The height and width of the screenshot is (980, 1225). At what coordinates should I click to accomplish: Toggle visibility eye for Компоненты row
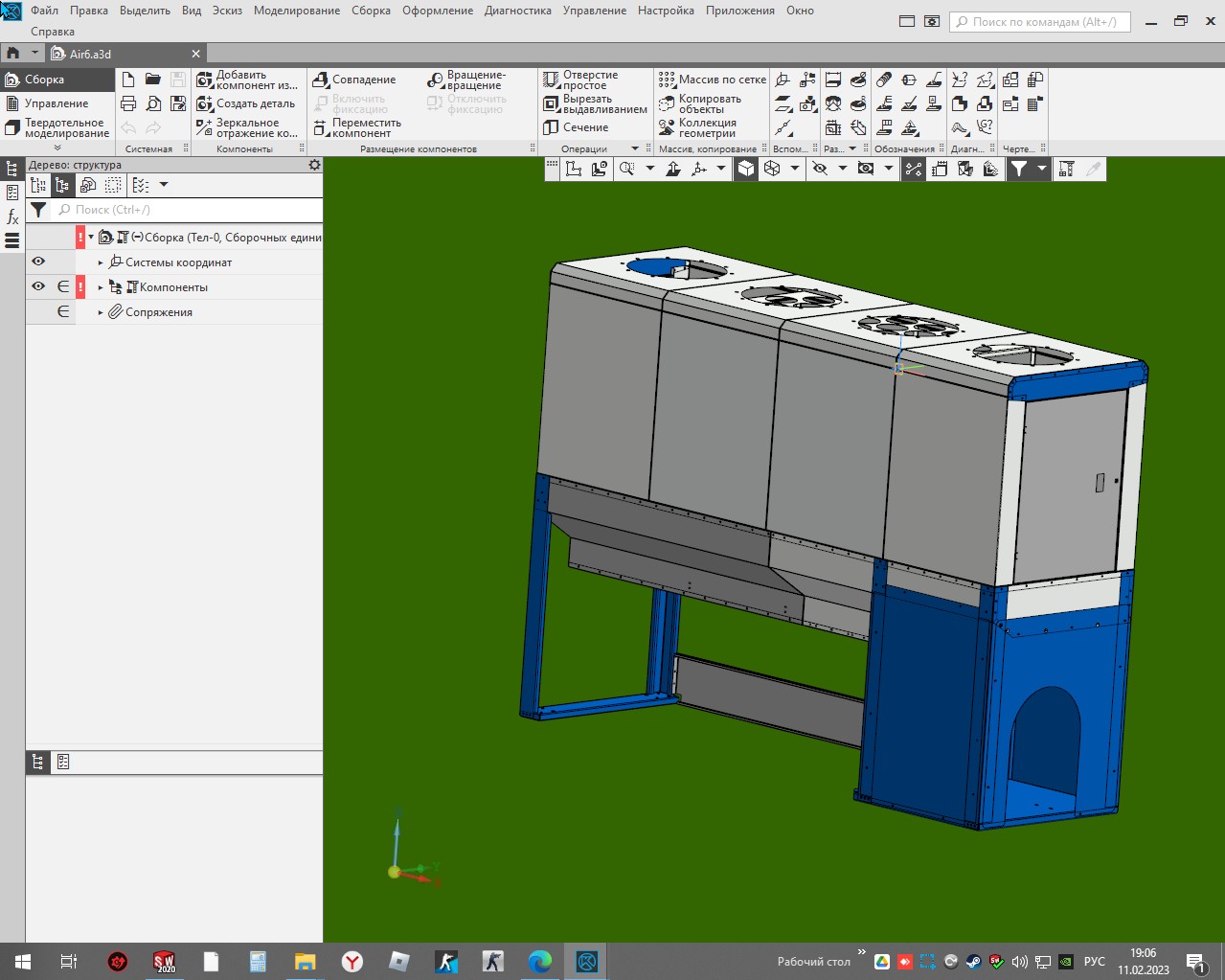(x=38, y=286)
